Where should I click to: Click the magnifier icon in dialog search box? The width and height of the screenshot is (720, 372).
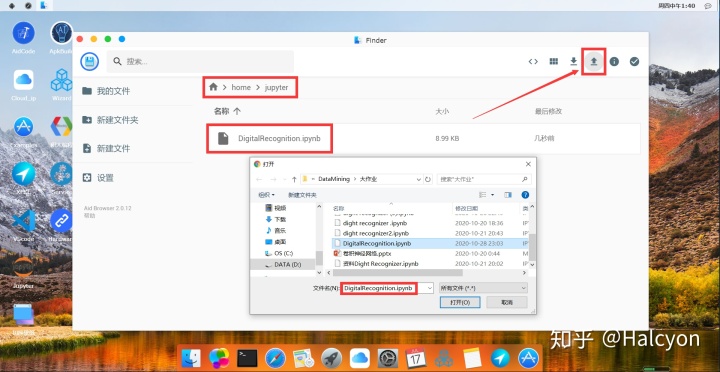coord(524,180)
